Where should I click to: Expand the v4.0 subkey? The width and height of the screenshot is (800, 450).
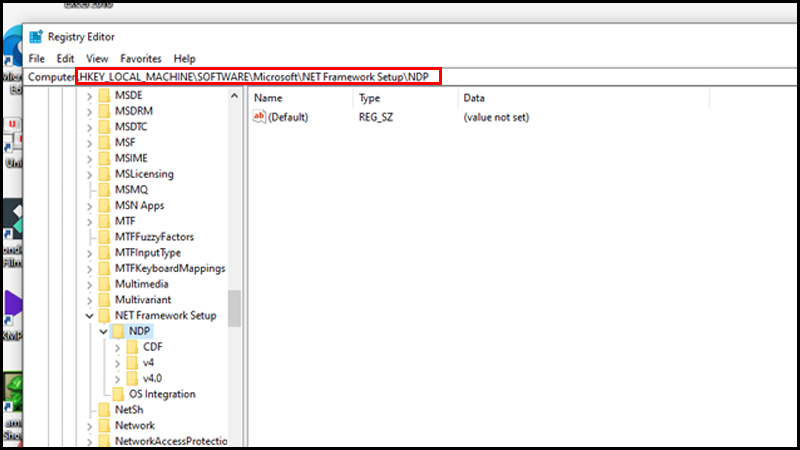pyautogui.click(x=117, y=380)
